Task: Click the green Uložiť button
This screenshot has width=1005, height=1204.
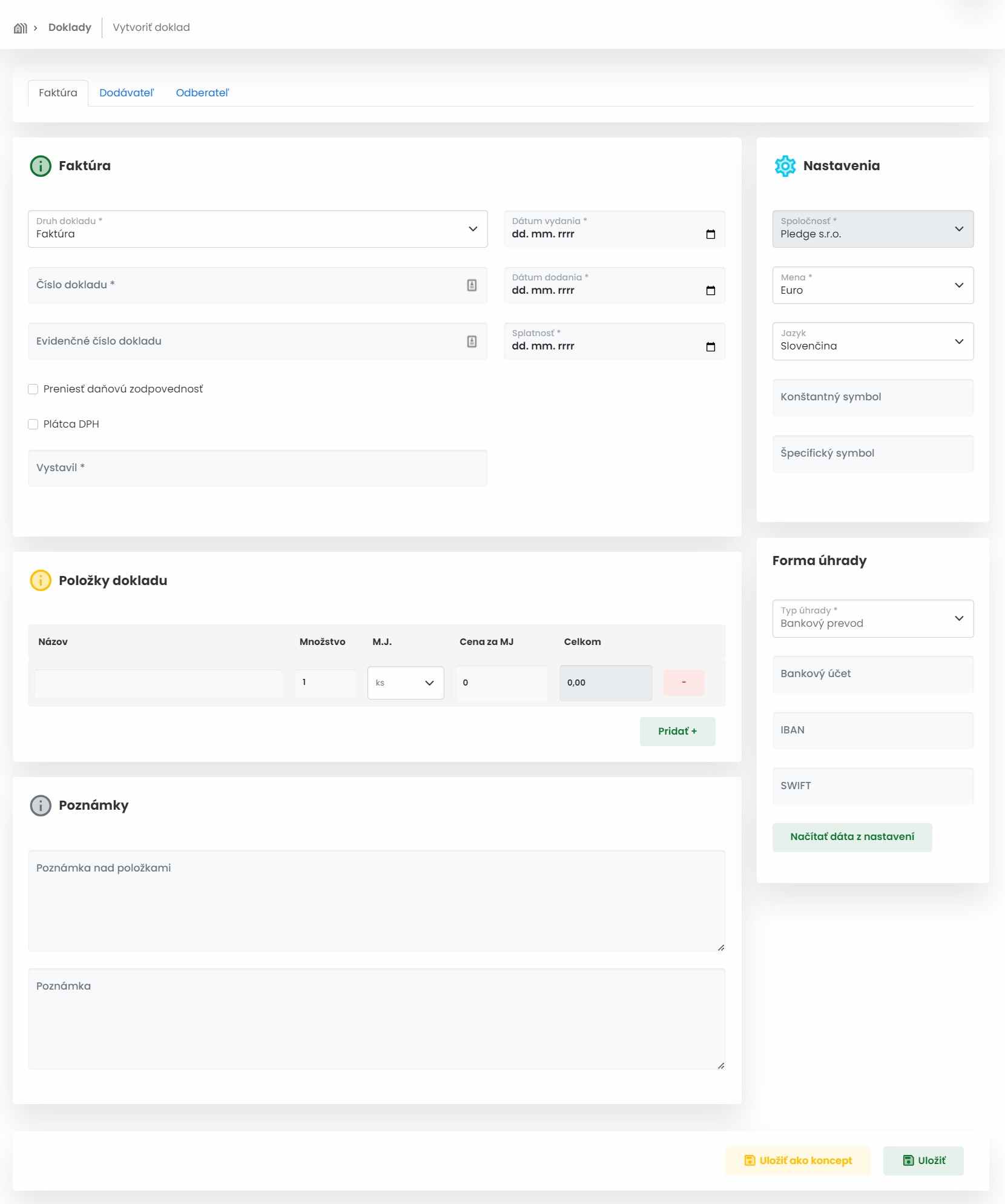Action: (924, 1160)
